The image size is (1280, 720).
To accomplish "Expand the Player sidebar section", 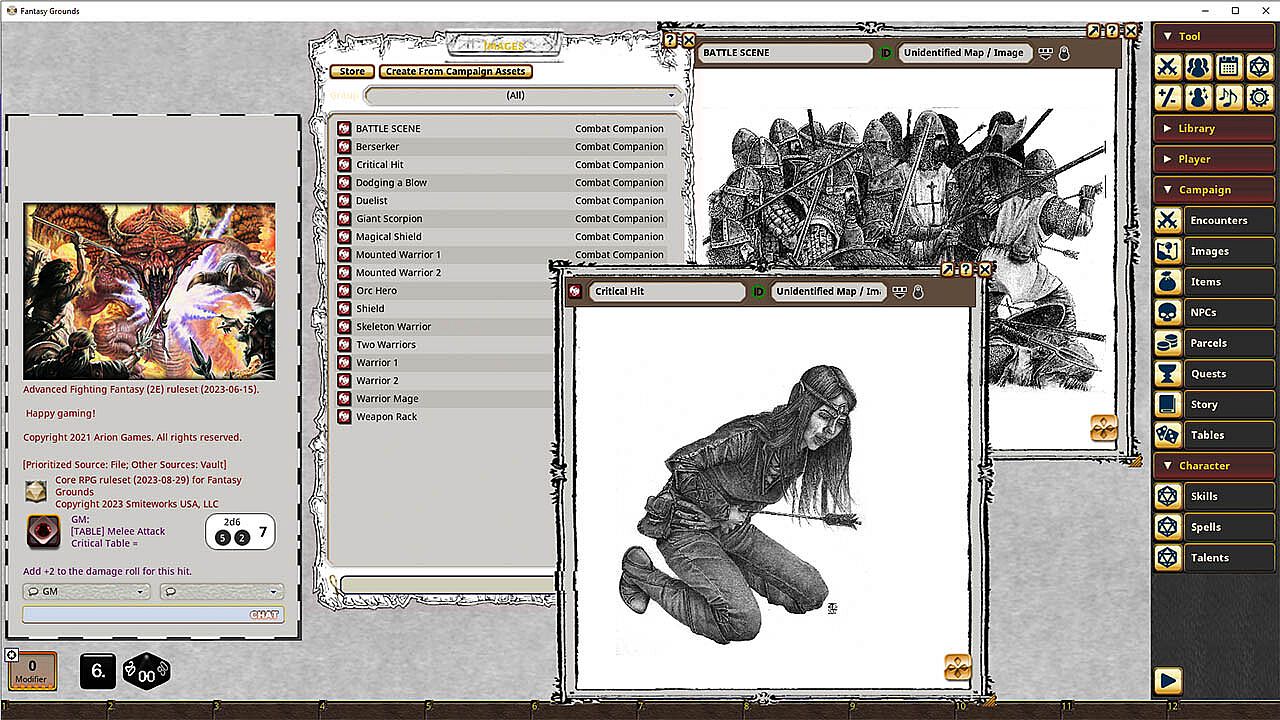I will click(1214, 159).
